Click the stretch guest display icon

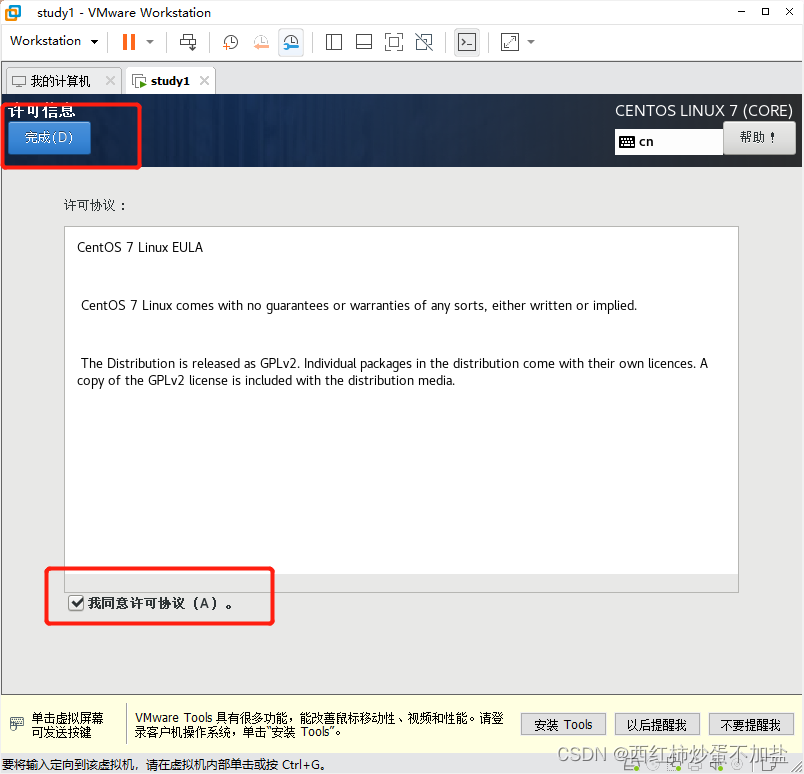click(x=510, y=42)
